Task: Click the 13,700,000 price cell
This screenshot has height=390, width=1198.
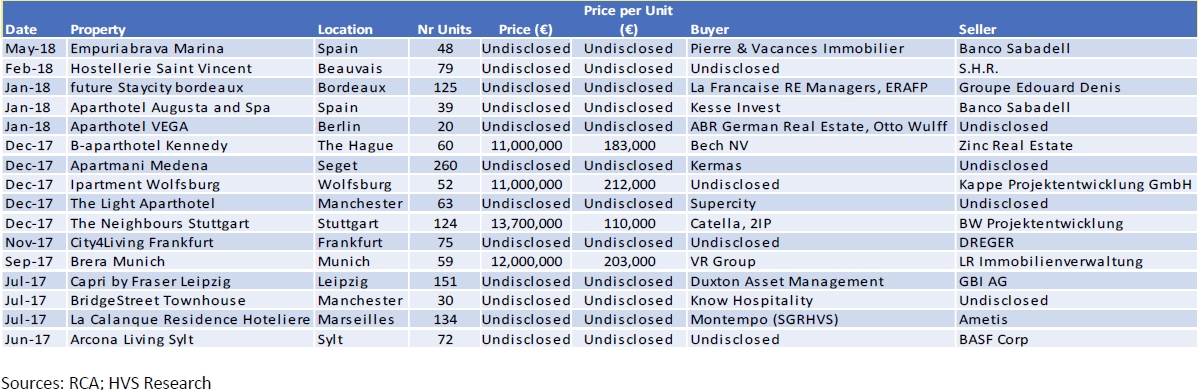Action: pos(526,223)
